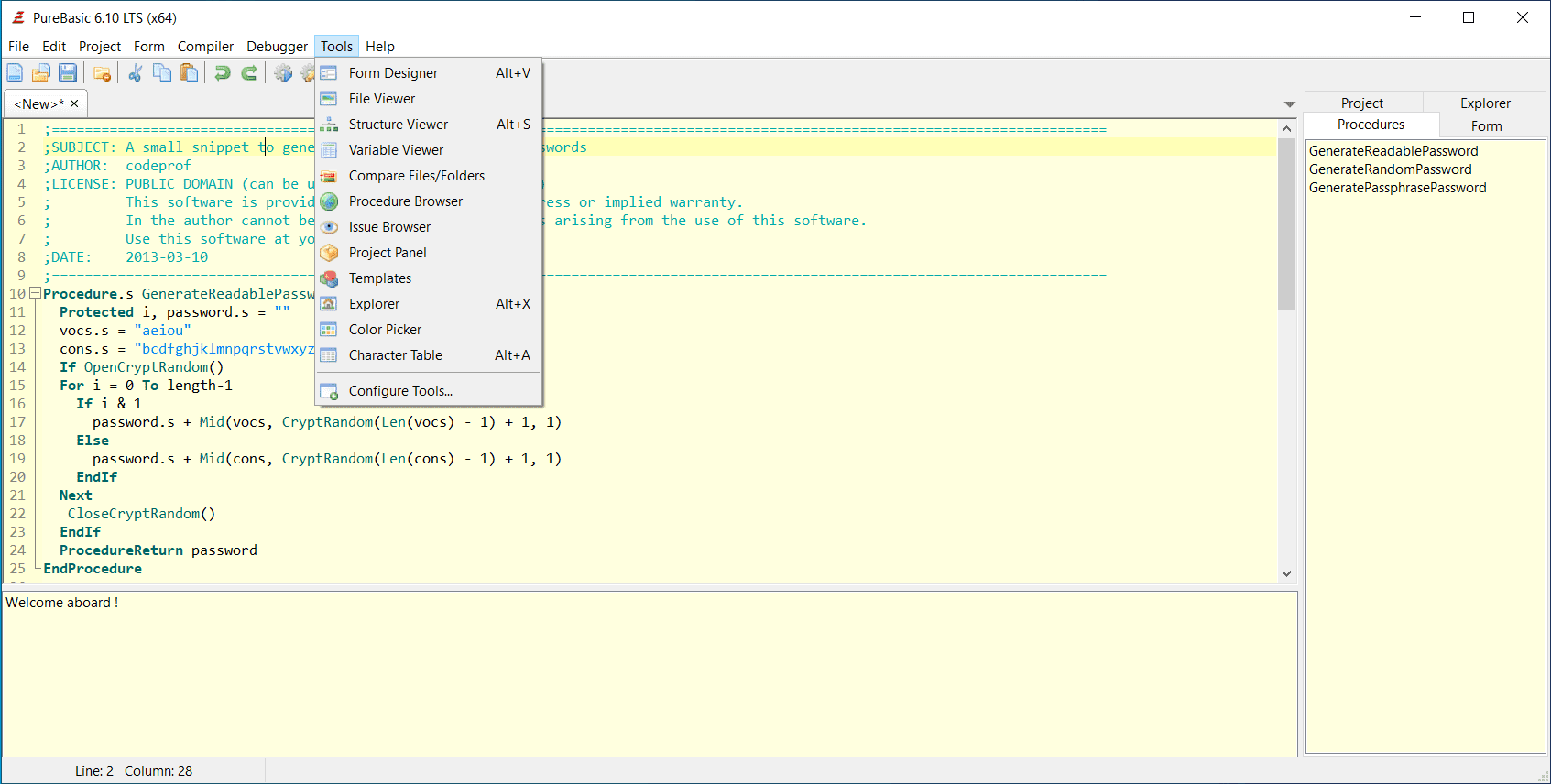The width and height of the screenshot is (1551, 784).
Task: Click the Close file folder icon
Action: (x=102, y=73)
